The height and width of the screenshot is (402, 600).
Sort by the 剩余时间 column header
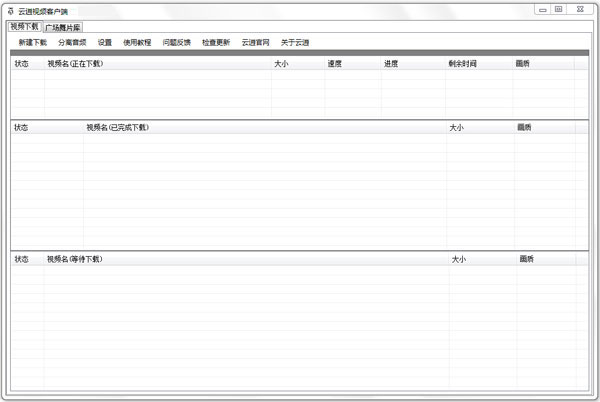[x=462, y=63]
